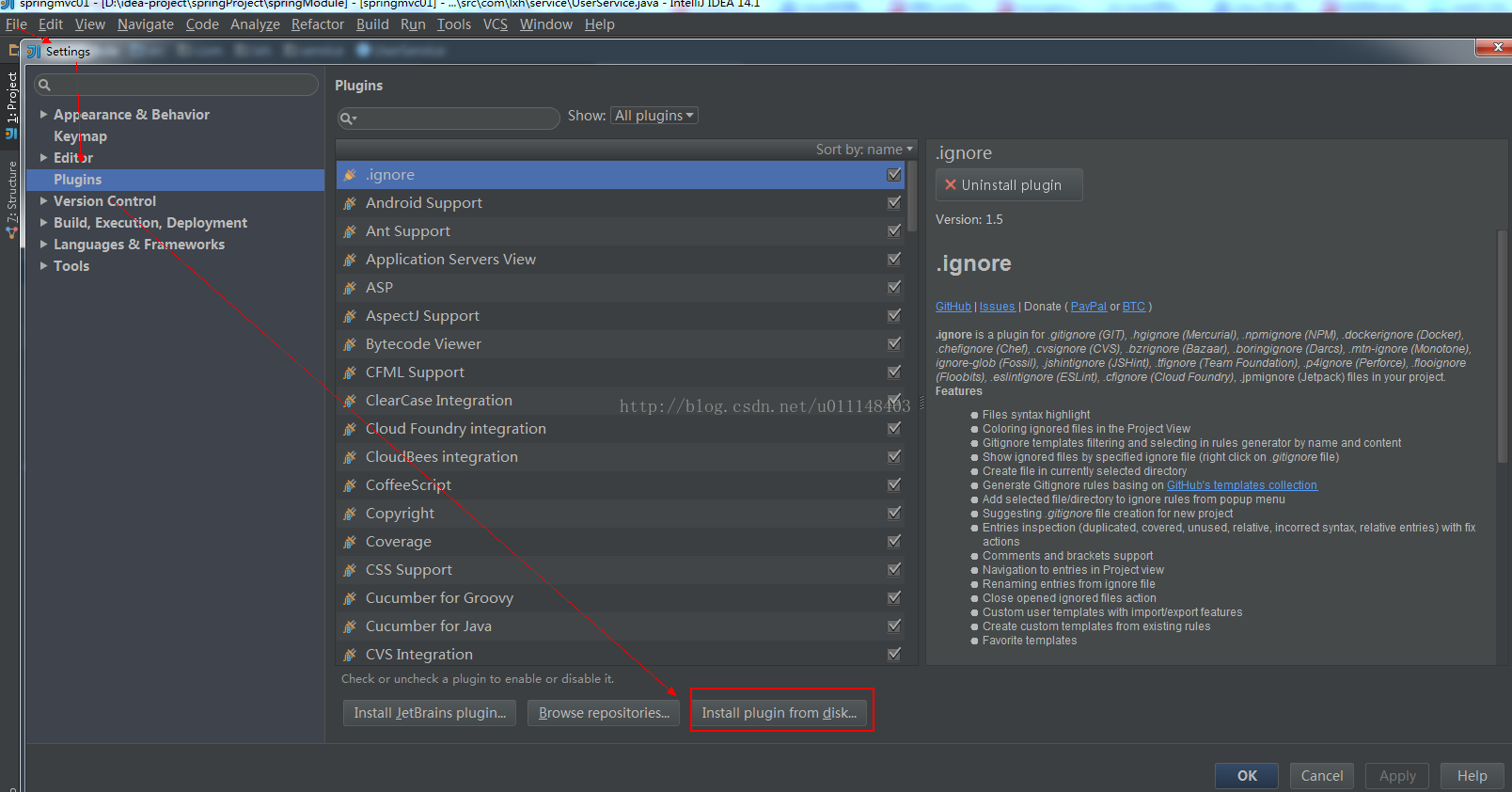Select Keymap in the settings tree

tap(80, 136)
